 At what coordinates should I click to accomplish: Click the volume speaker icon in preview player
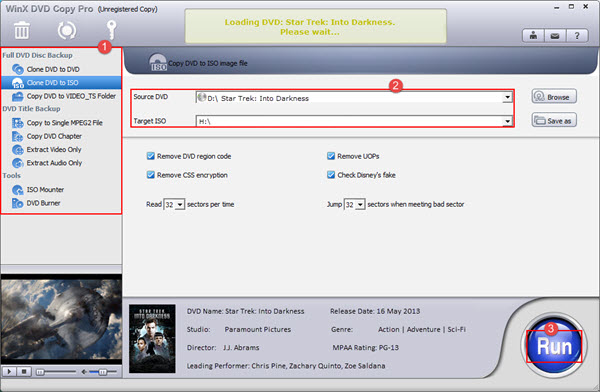pyautogui.click(x=84, y=372)
